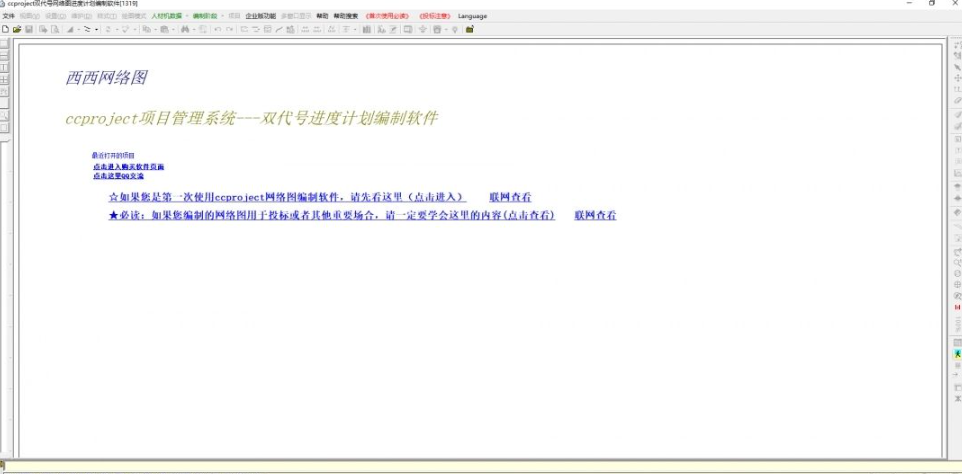Select the arrow pointer tool in the right toolbar

pyautogui.click(x=957, y=67)
